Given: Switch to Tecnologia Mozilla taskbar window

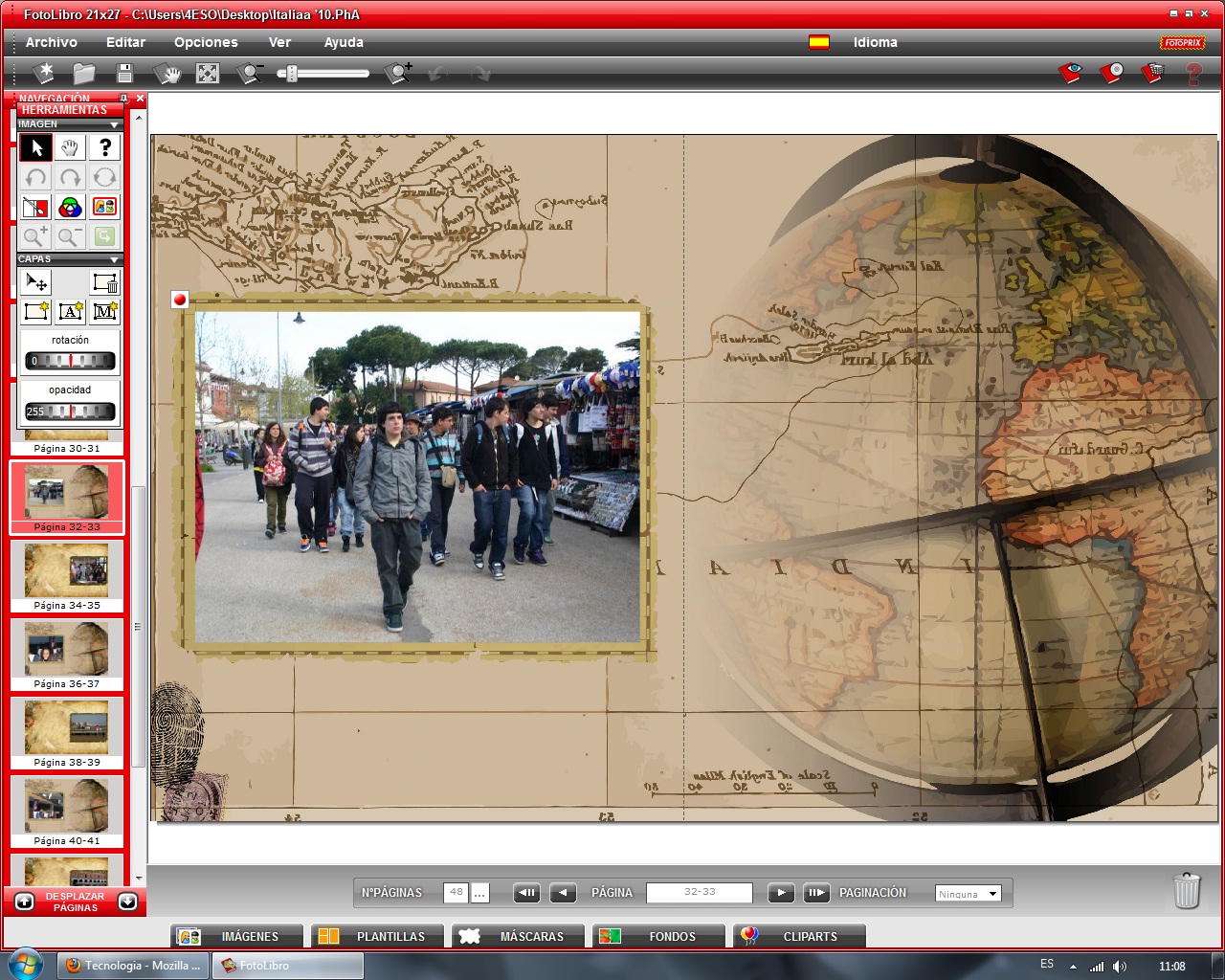Looking at the screenshot, I should point(134,966).
